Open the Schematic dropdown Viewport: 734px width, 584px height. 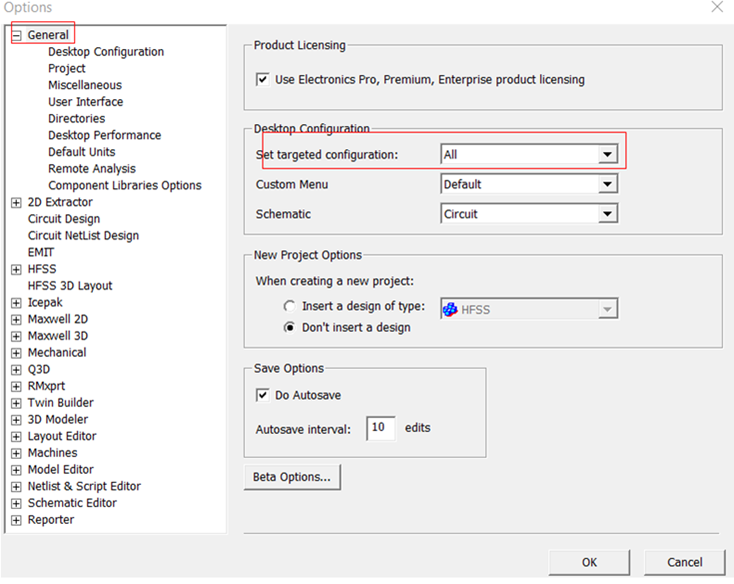[607, 214]
